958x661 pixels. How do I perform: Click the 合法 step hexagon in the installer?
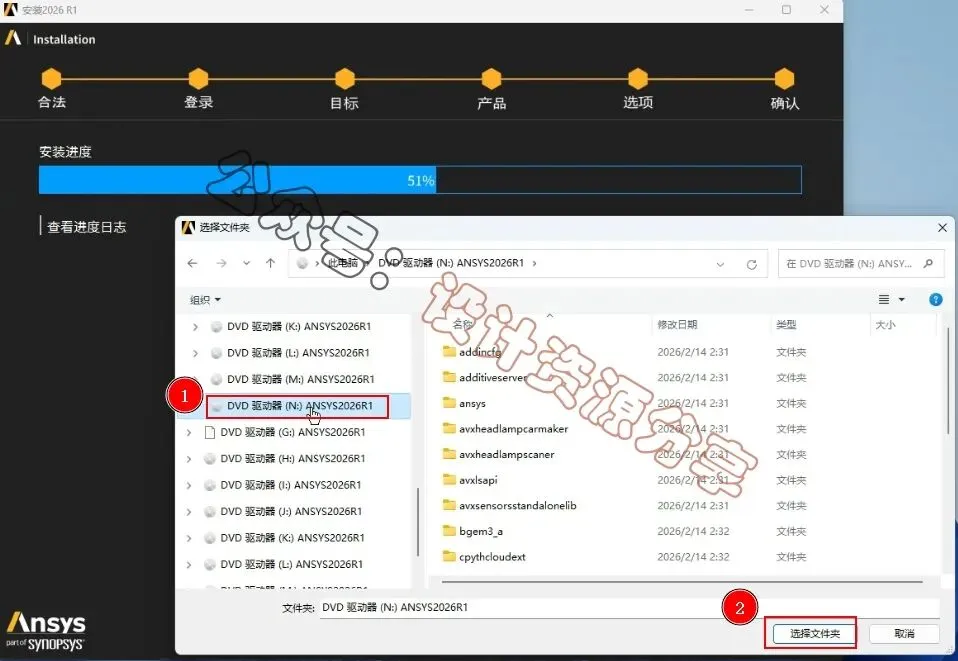tap(51, 78)
